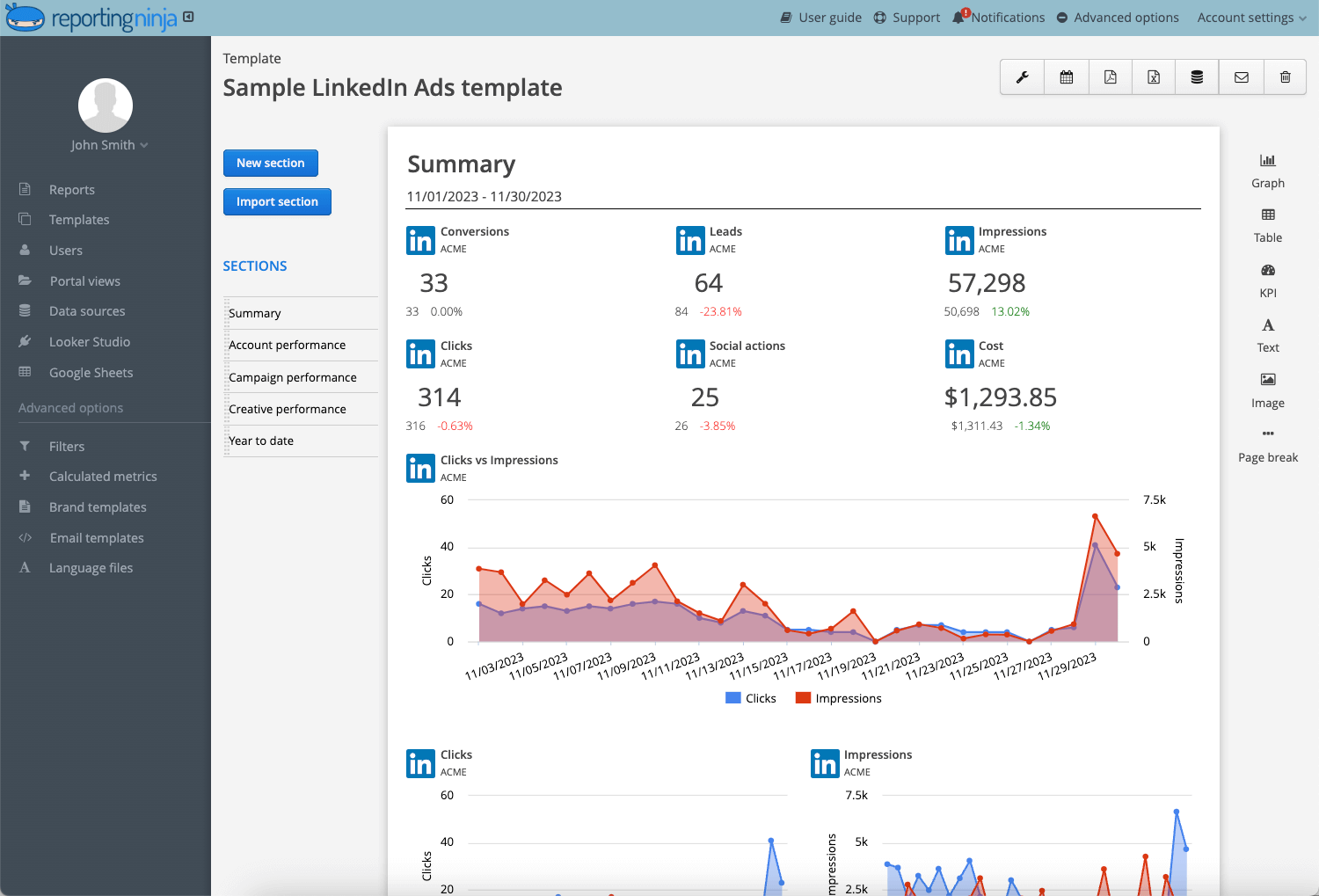
Task: Click the profile avatar image
Action: pyautogui.click(x=105, y=105)
